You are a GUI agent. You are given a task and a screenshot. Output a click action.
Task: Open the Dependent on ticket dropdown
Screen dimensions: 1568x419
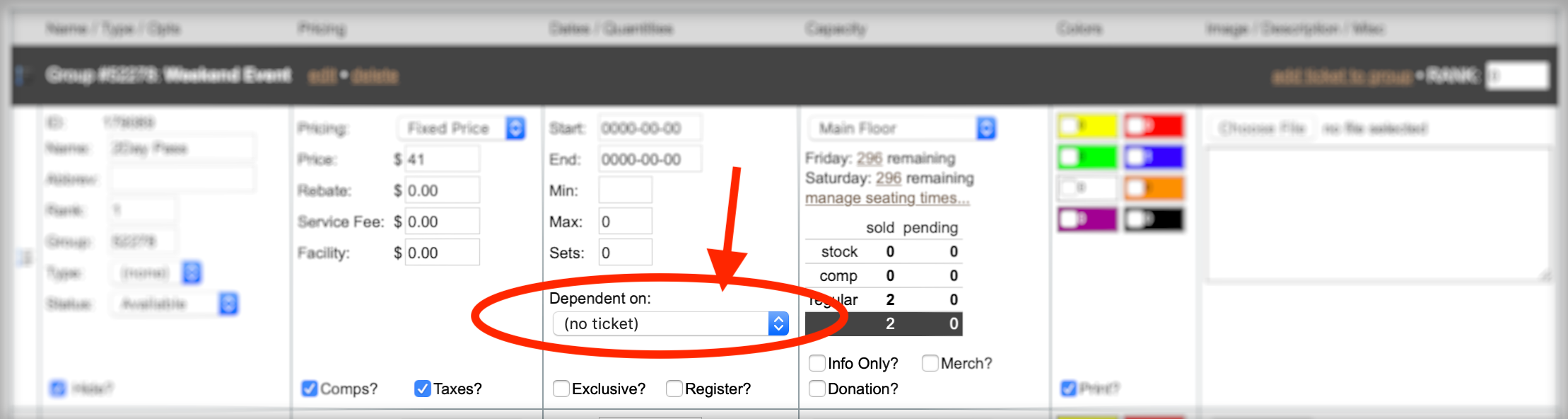click(x=670, y=323)
